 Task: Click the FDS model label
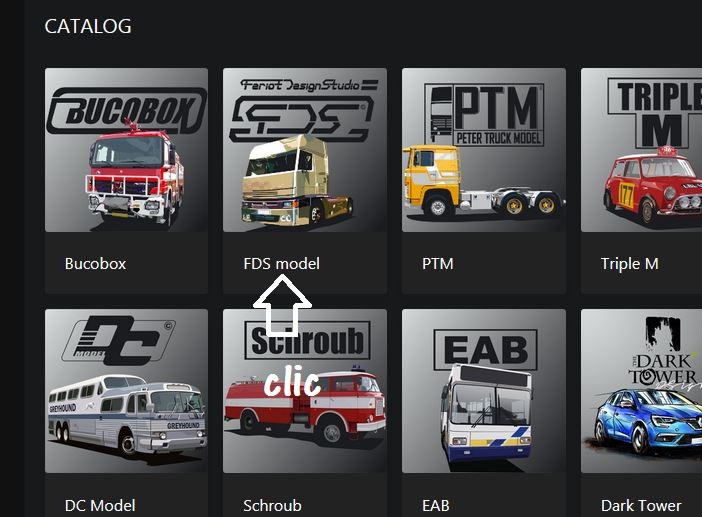click(x=282, y=264)
